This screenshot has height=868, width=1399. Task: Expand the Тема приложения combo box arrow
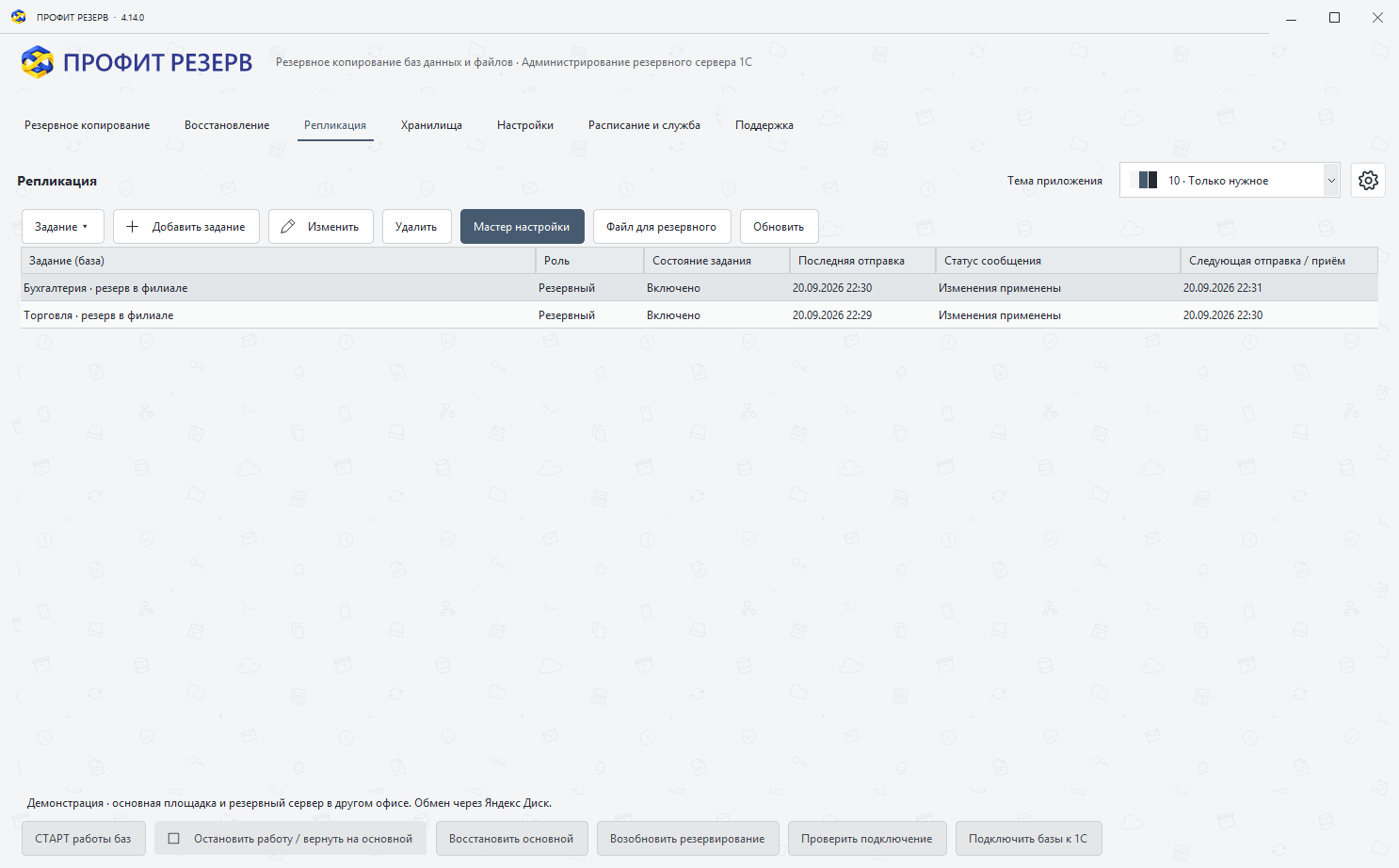tap(1331, 180)
